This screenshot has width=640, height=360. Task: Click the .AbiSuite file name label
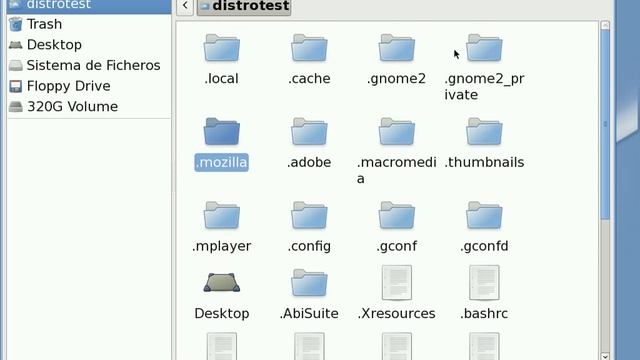[309, 313]
